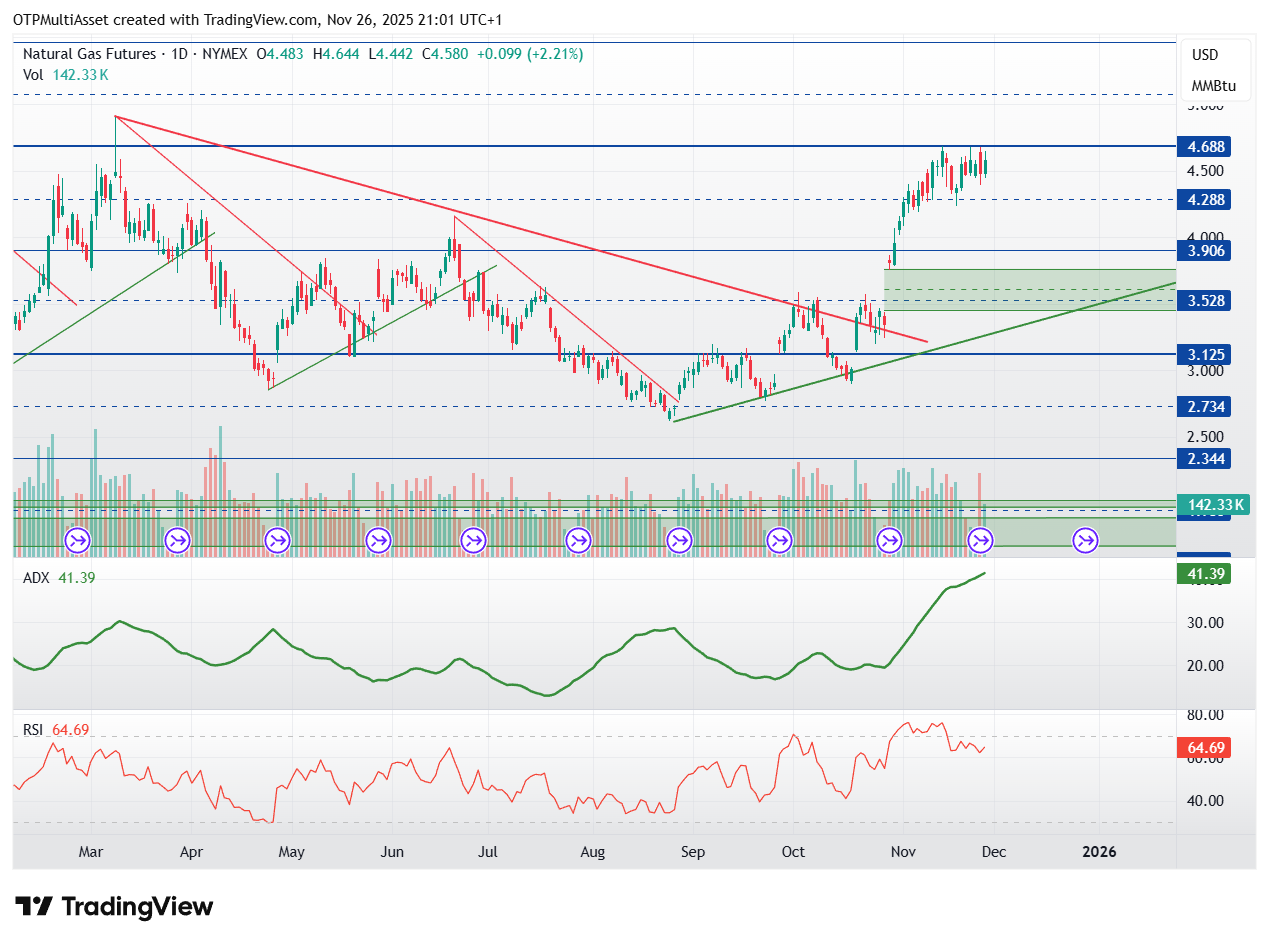Select the ADX 41.39 indicator label

coord(59,578)
